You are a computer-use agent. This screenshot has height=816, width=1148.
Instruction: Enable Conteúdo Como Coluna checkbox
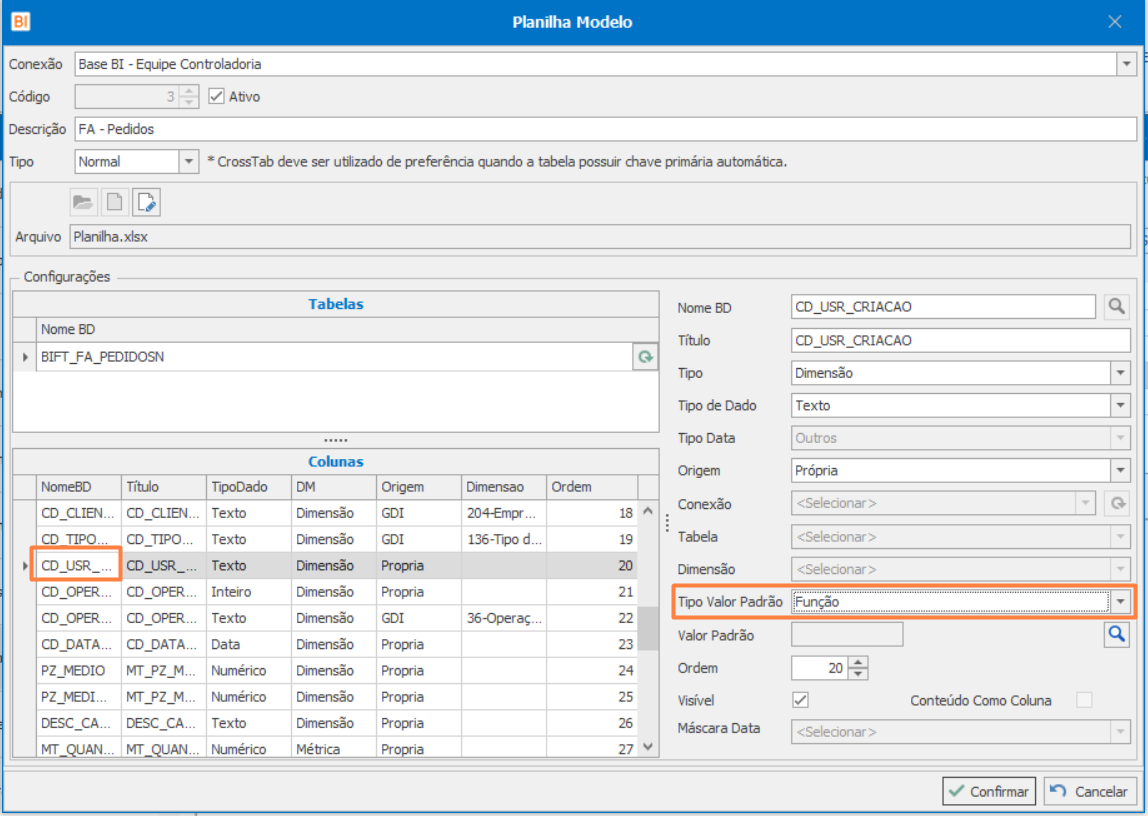tap(1084, 700)
